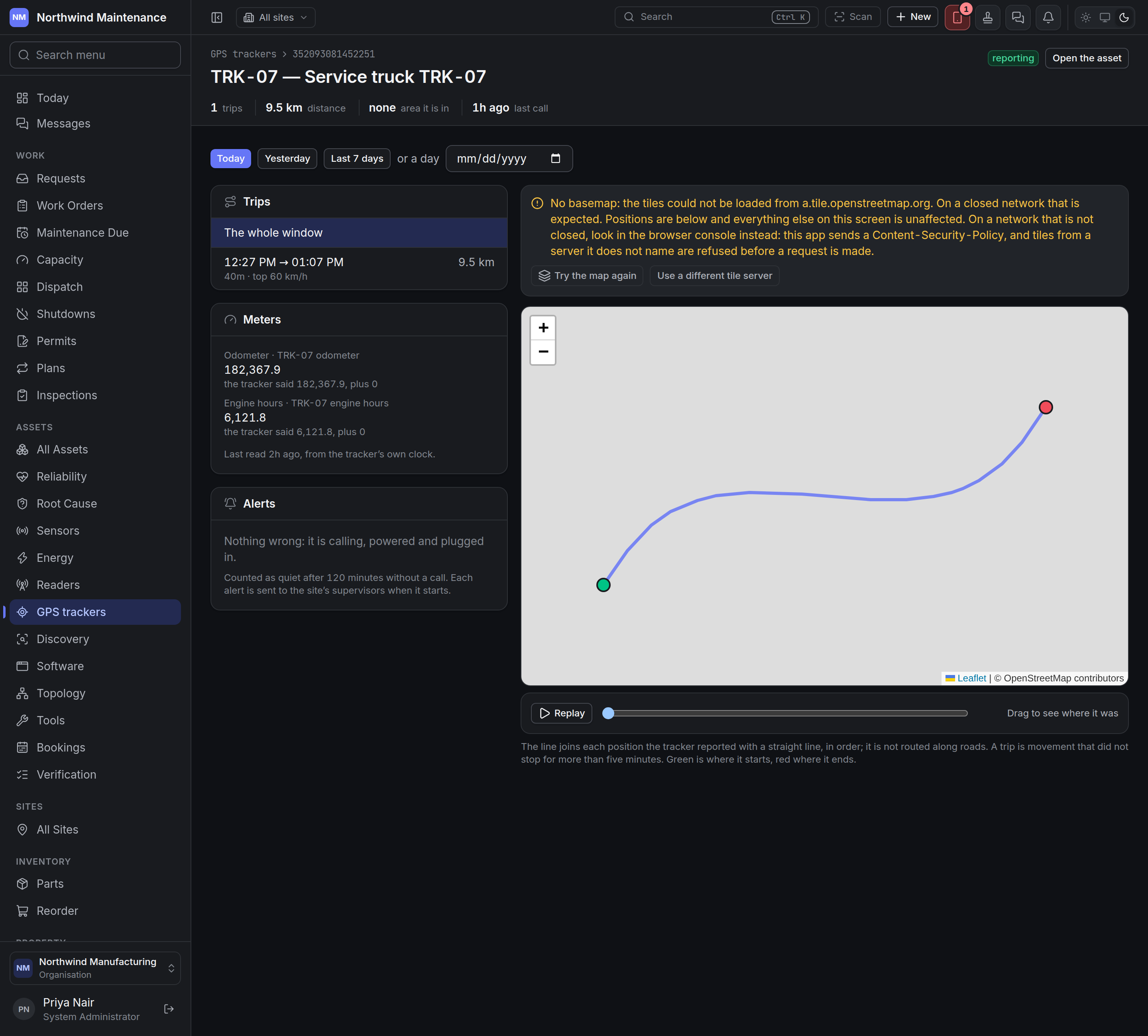This screenshot has height=1036, width=1148.
Task: Open the notifications bell icon
Action: pyautogui.click(x=1048, y=17)
